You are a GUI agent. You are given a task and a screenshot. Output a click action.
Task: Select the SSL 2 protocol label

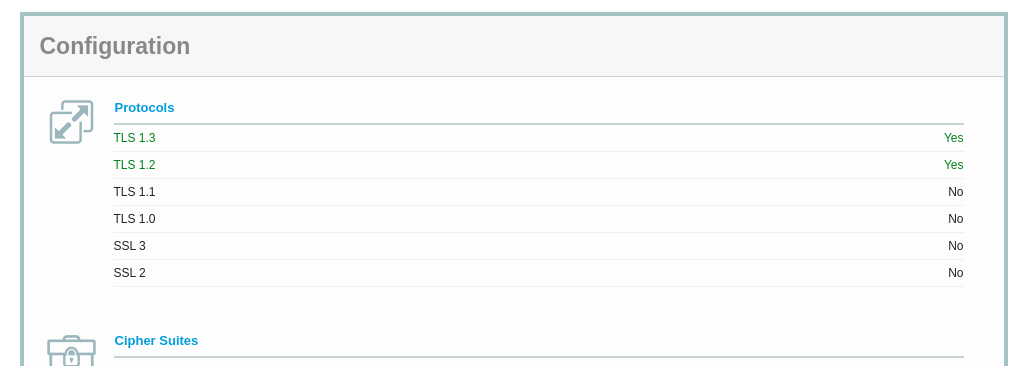point(130,273)
